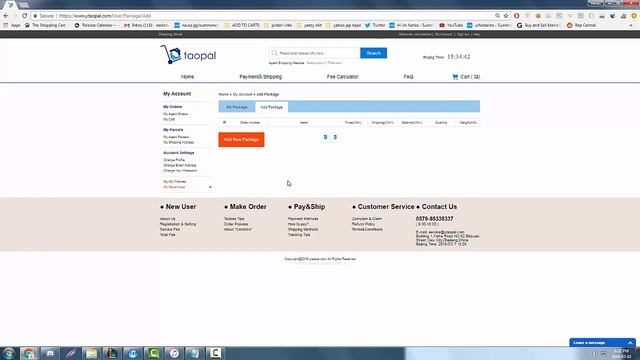Open Chrome from the taskbar
Viewport: 640px width, 360px height.
point(29,353)
